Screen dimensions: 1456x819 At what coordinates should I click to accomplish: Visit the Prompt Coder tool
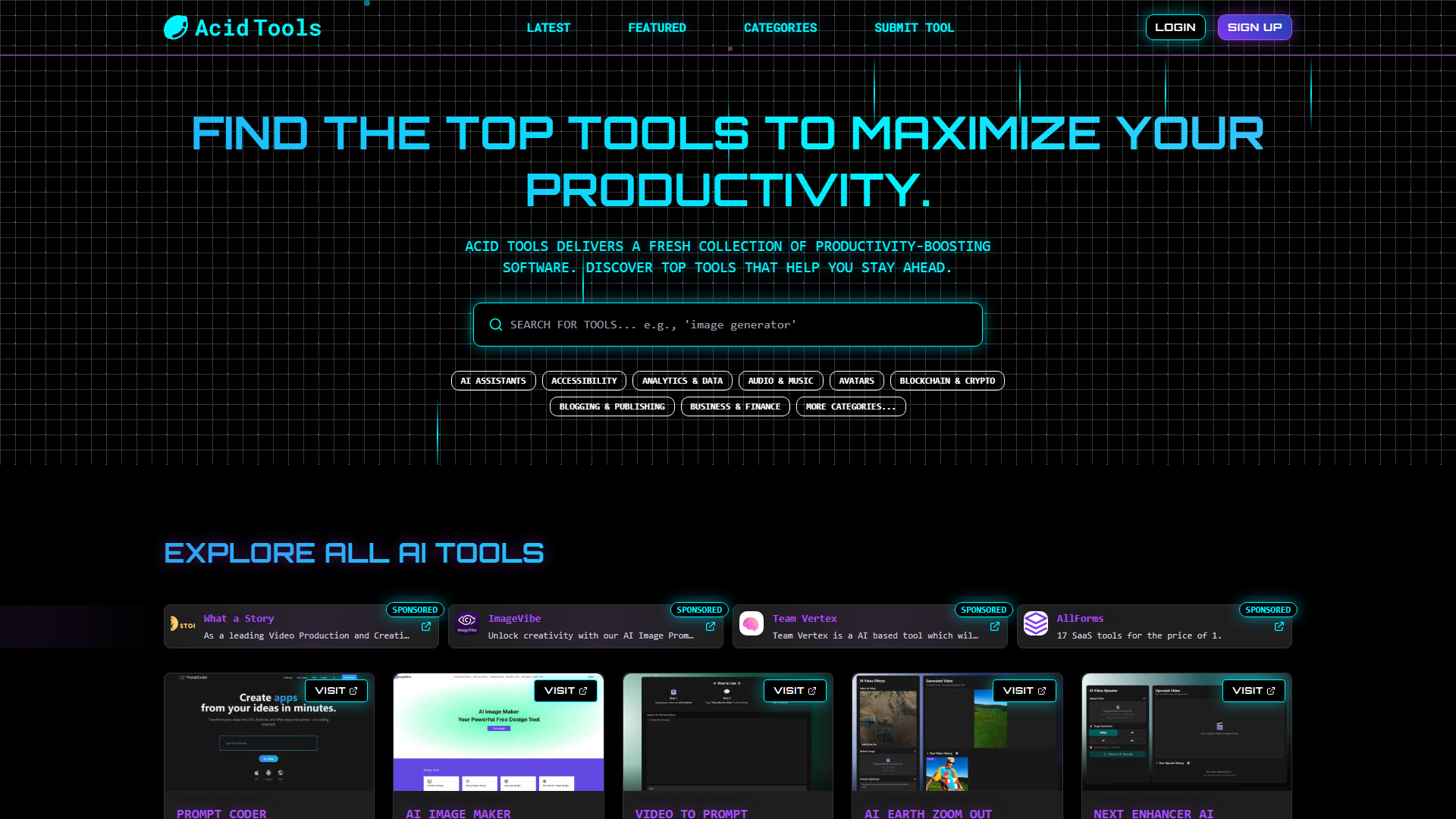click(x=336, y=691)
